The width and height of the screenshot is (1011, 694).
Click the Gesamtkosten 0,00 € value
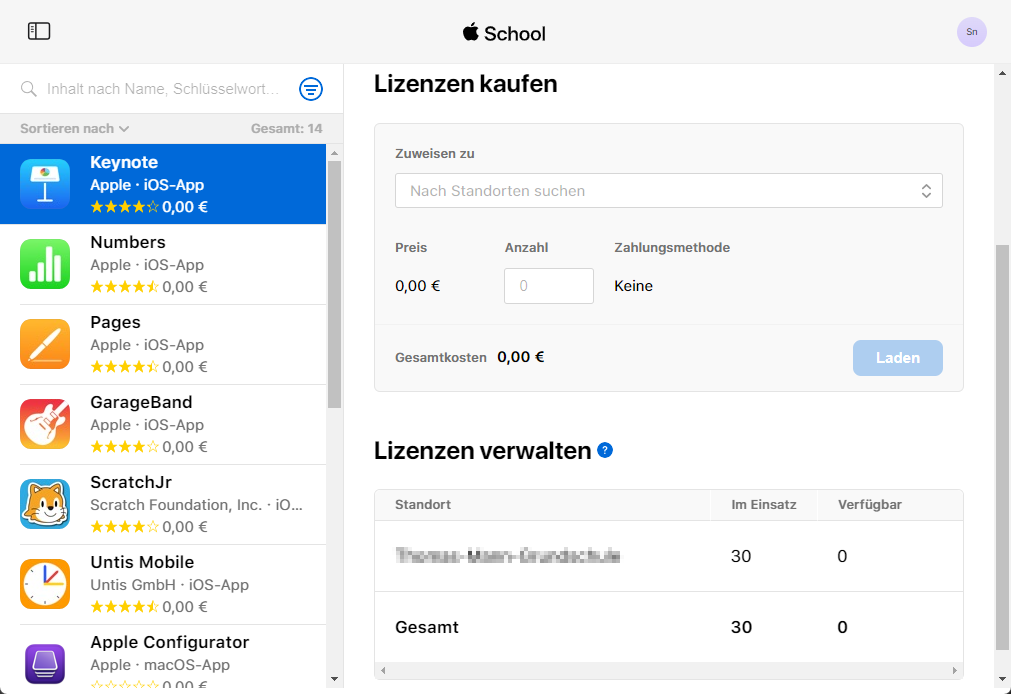[x=521, y=357]
